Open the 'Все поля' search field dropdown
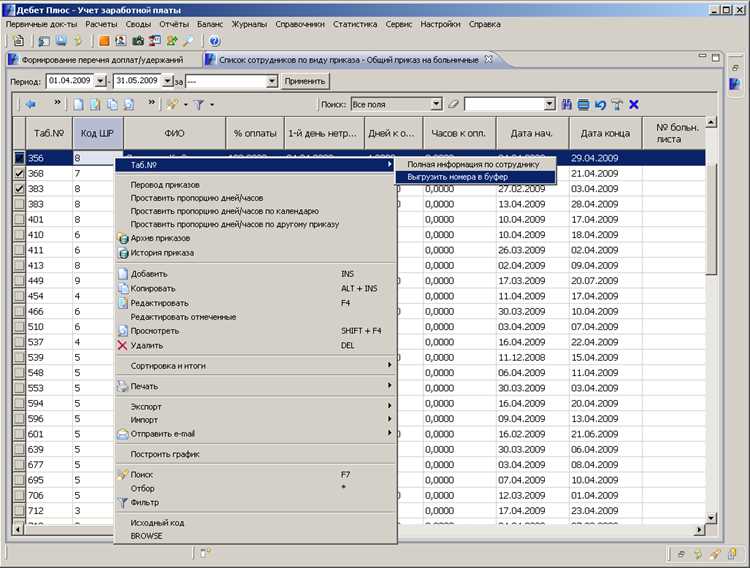 click(436, 104)
